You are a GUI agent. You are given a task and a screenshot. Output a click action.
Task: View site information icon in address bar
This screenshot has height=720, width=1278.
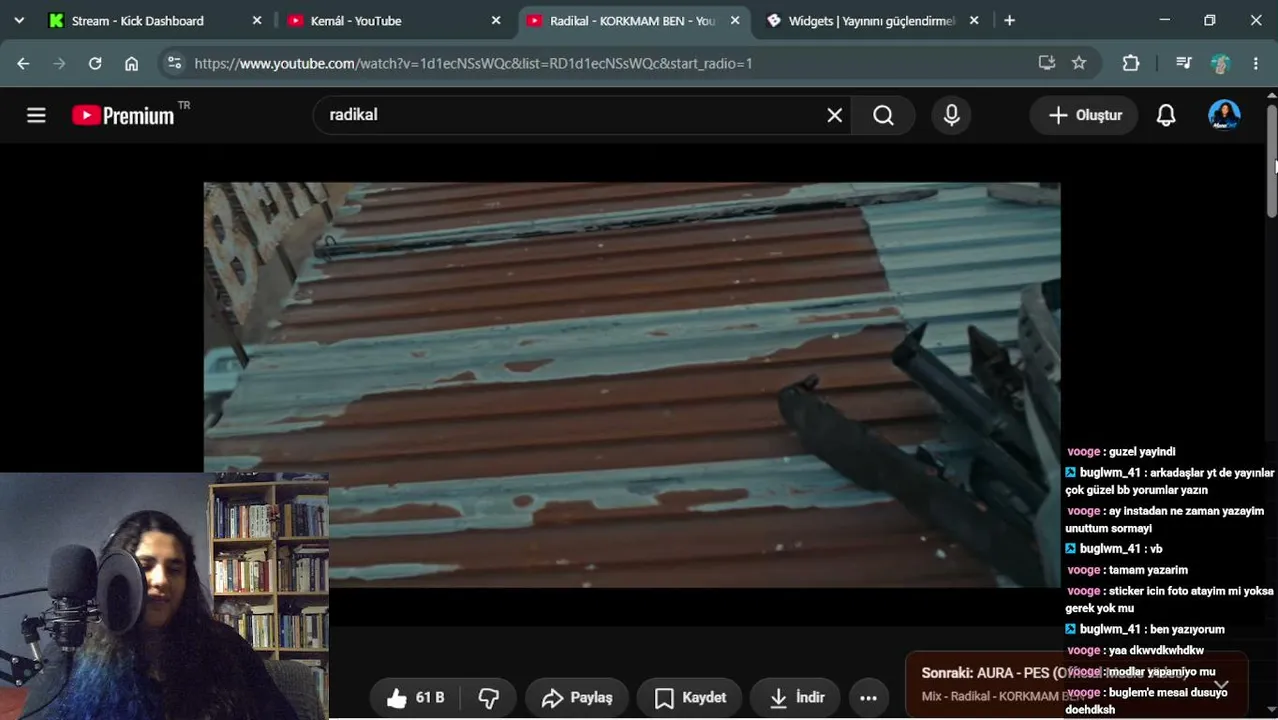pyautogui.click(x=174, y=63)
